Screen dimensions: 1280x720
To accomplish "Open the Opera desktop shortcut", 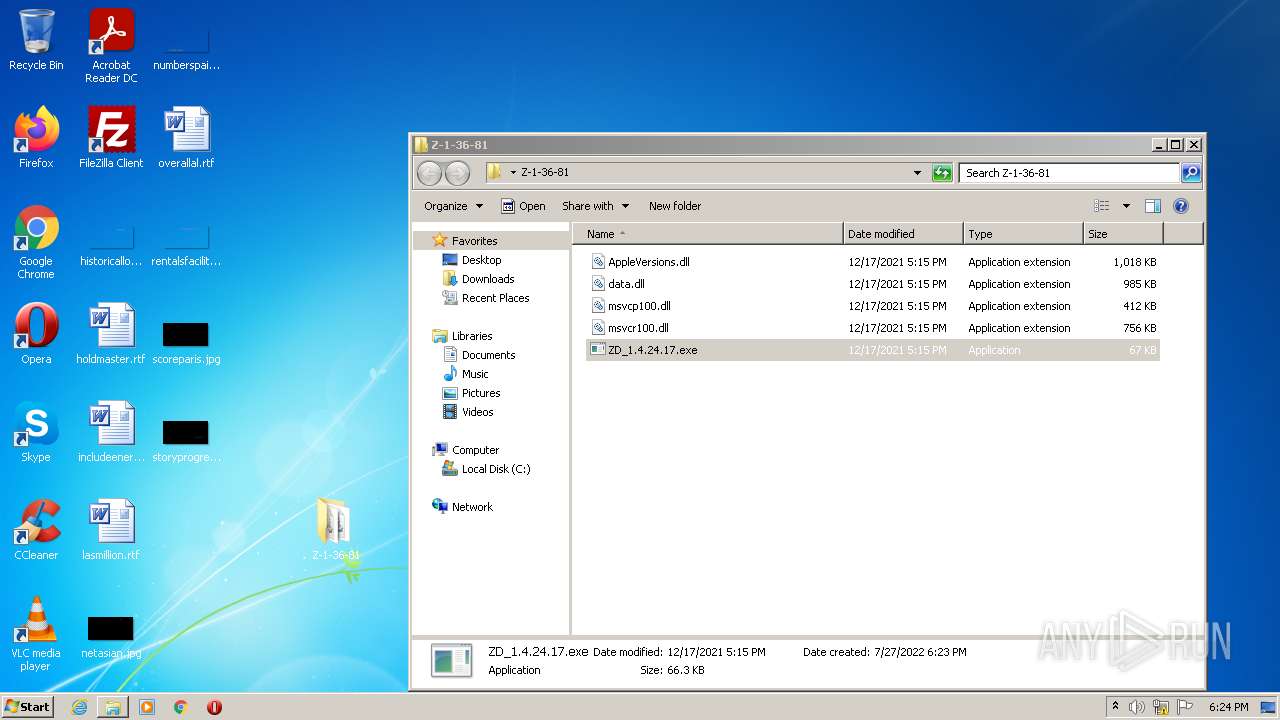I will click(36, 334).
